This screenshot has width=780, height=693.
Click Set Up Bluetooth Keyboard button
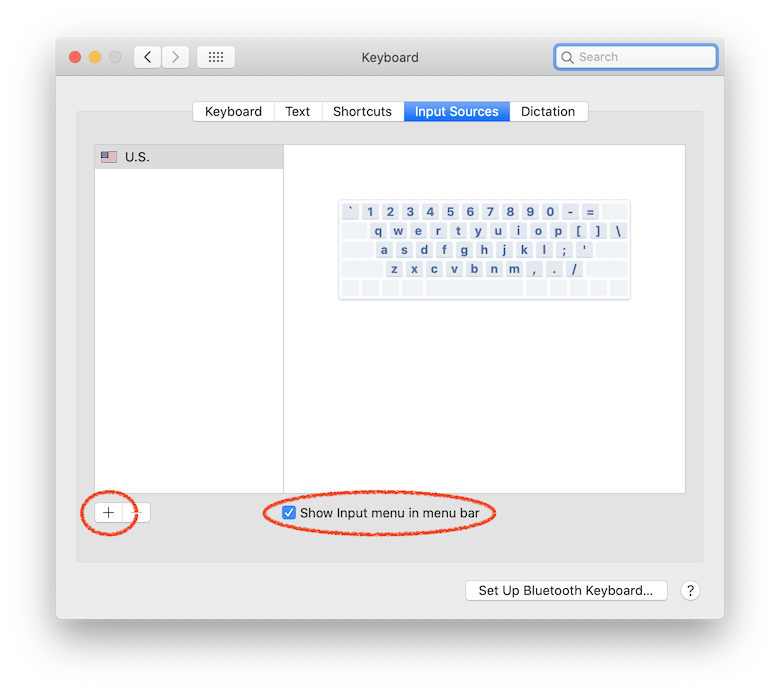566,591
